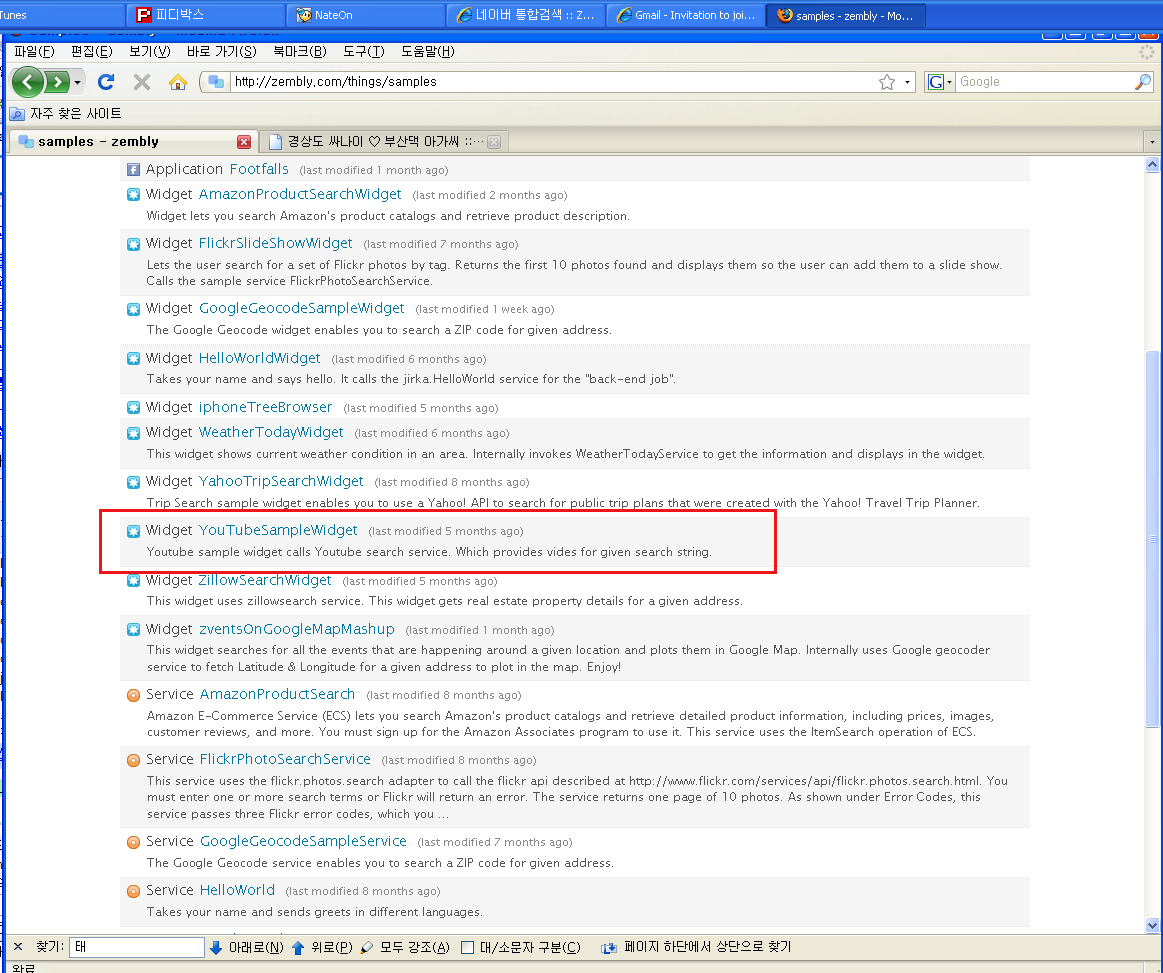Screen dimensions: 1163x973
Task: Click widget icon beside AmazonProductSearchWidget
Action: click(134, 195)
